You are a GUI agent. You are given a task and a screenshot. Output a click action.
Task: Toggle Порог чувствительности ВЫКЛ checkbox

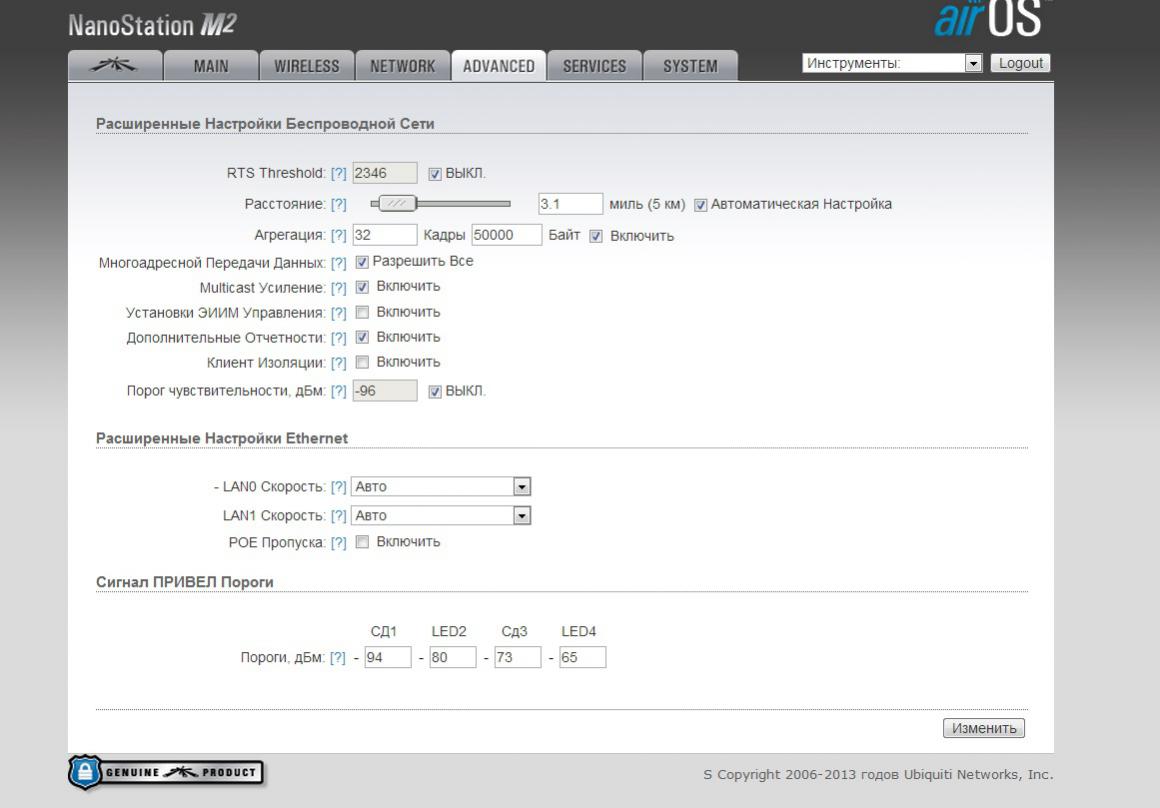[435, 391]
